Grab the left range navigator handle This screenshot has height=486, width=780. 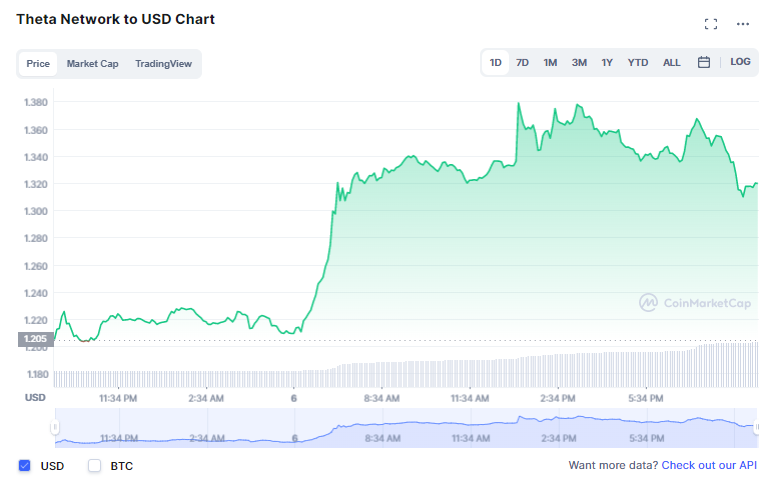tap(55, 427)
